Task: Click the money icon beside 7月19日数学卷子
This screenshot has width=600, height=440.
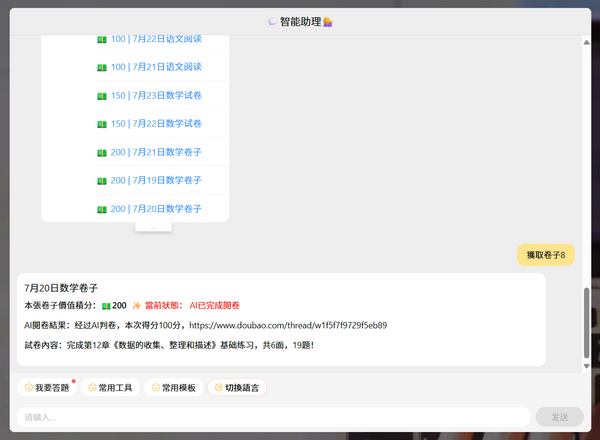Action: [x=102, y=181]
